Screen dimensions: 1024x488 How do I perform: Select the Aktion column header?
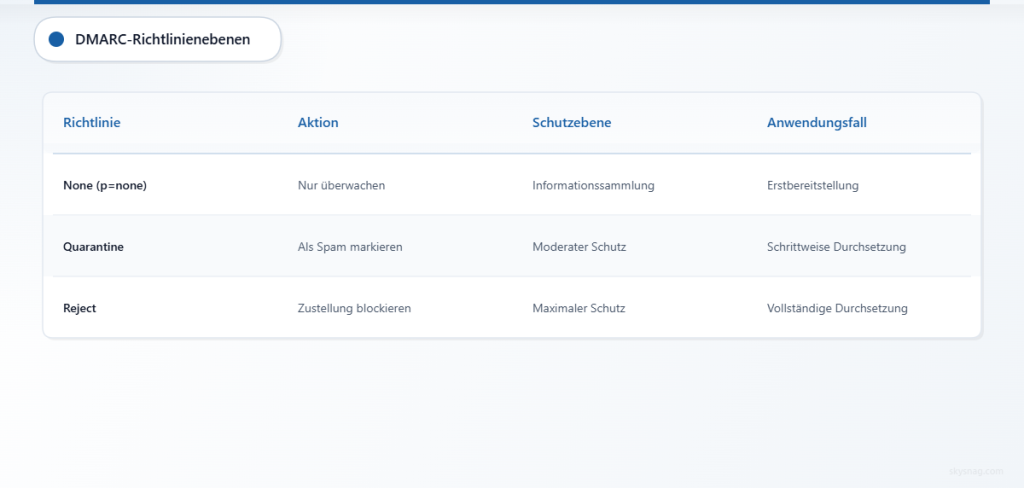(318, 123)
